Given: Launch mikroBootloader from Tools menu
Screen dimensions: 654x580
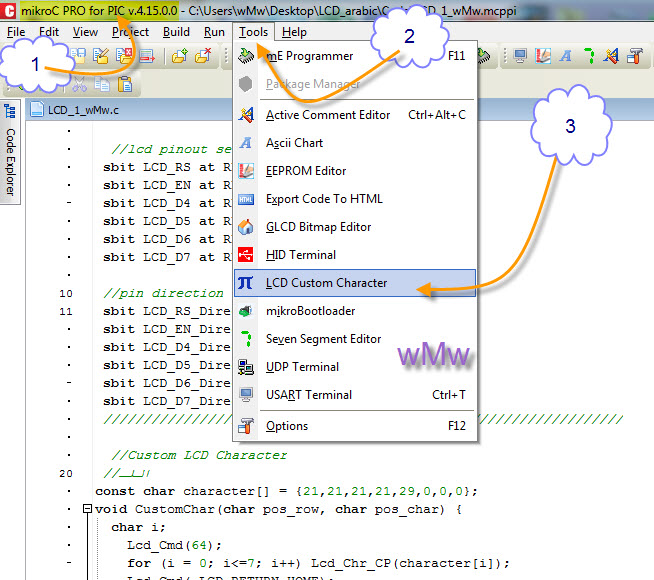Looking at the screenshot, I should (x=355, y=311).
